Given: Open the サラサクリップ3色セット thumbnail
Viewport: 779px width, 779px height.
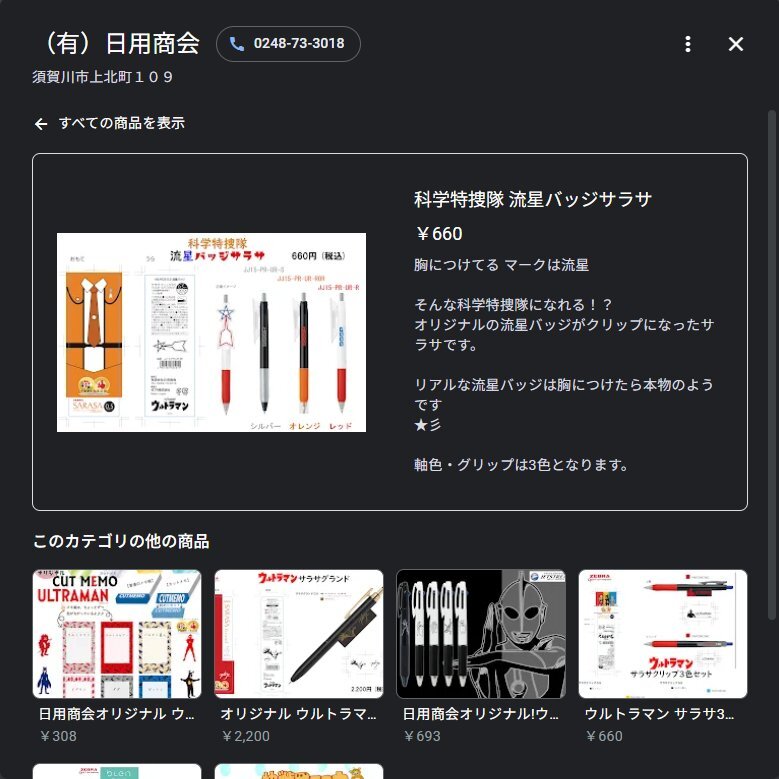Looking at the screenshot, I should click(663, 634).
